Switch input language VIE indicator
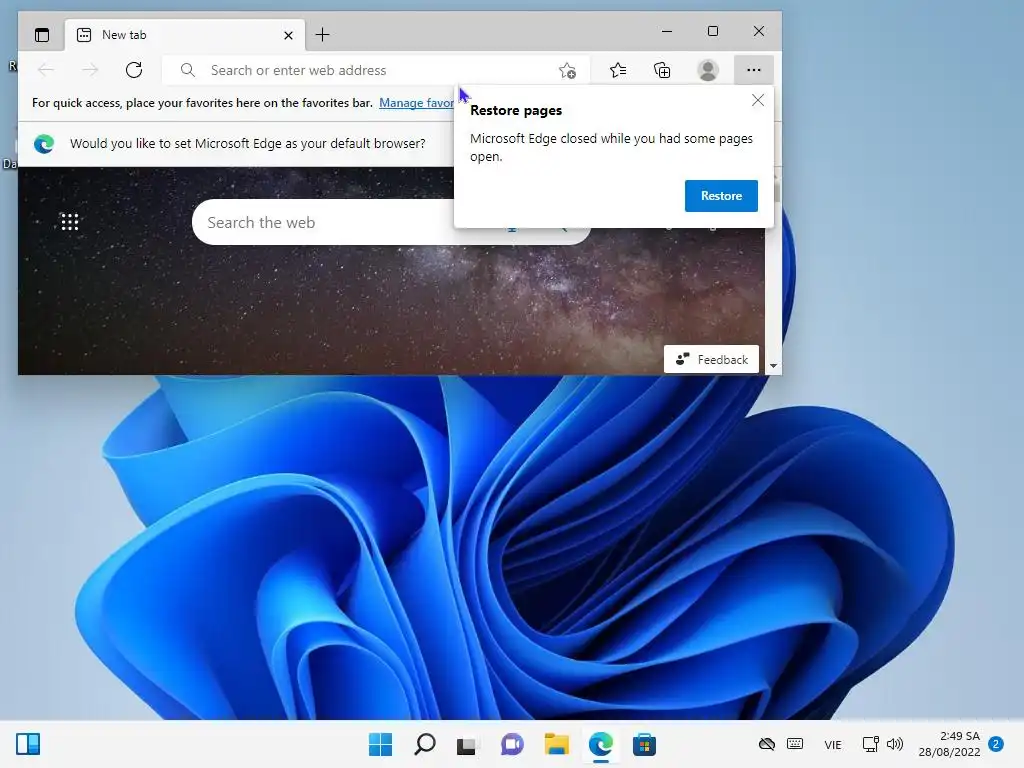The height and width of the screenshot is (768, 1024). pyautogui.click(x=833, y=744)
